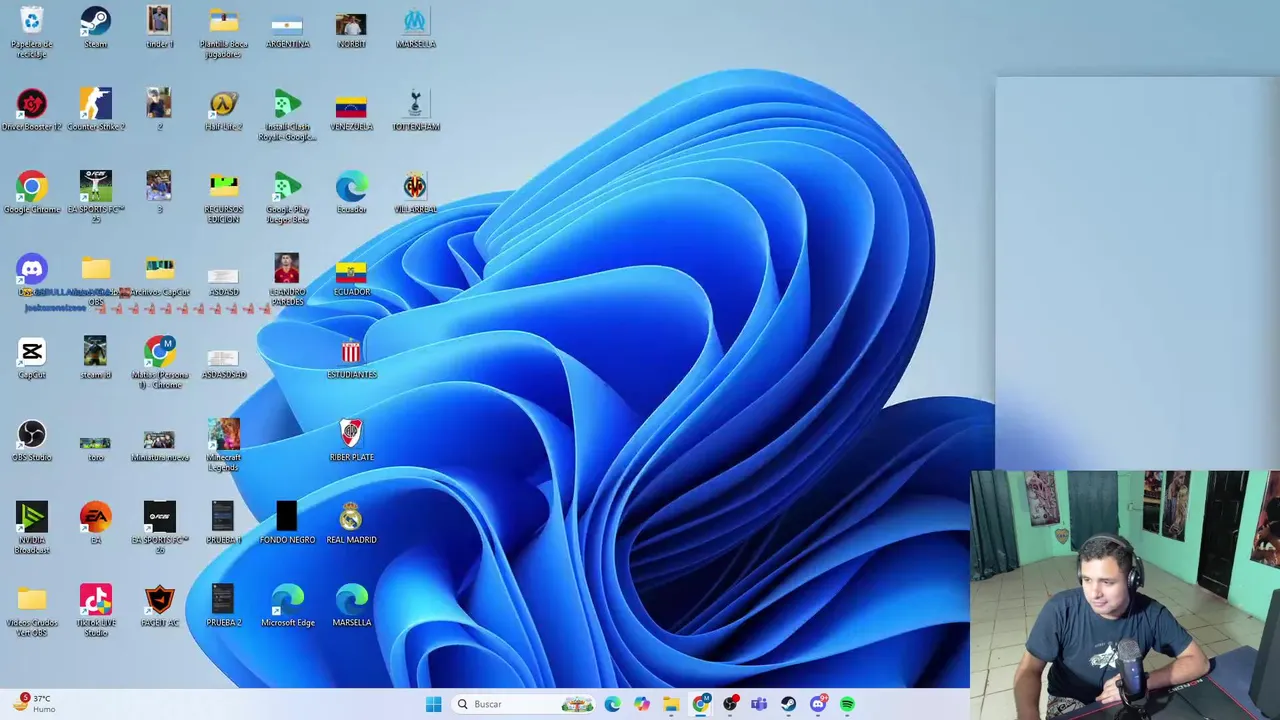This screenshot has width=1280, height=720.
Task: Launch the EA app desktop shortcut
Action: click(x=96, y=523)
